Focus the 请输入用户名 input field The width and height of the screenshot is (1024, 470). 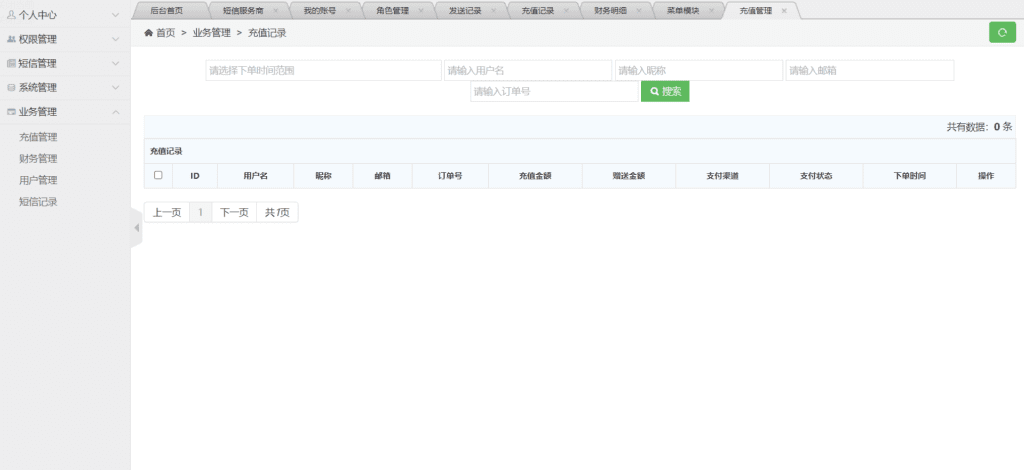[x=528, y=70]
